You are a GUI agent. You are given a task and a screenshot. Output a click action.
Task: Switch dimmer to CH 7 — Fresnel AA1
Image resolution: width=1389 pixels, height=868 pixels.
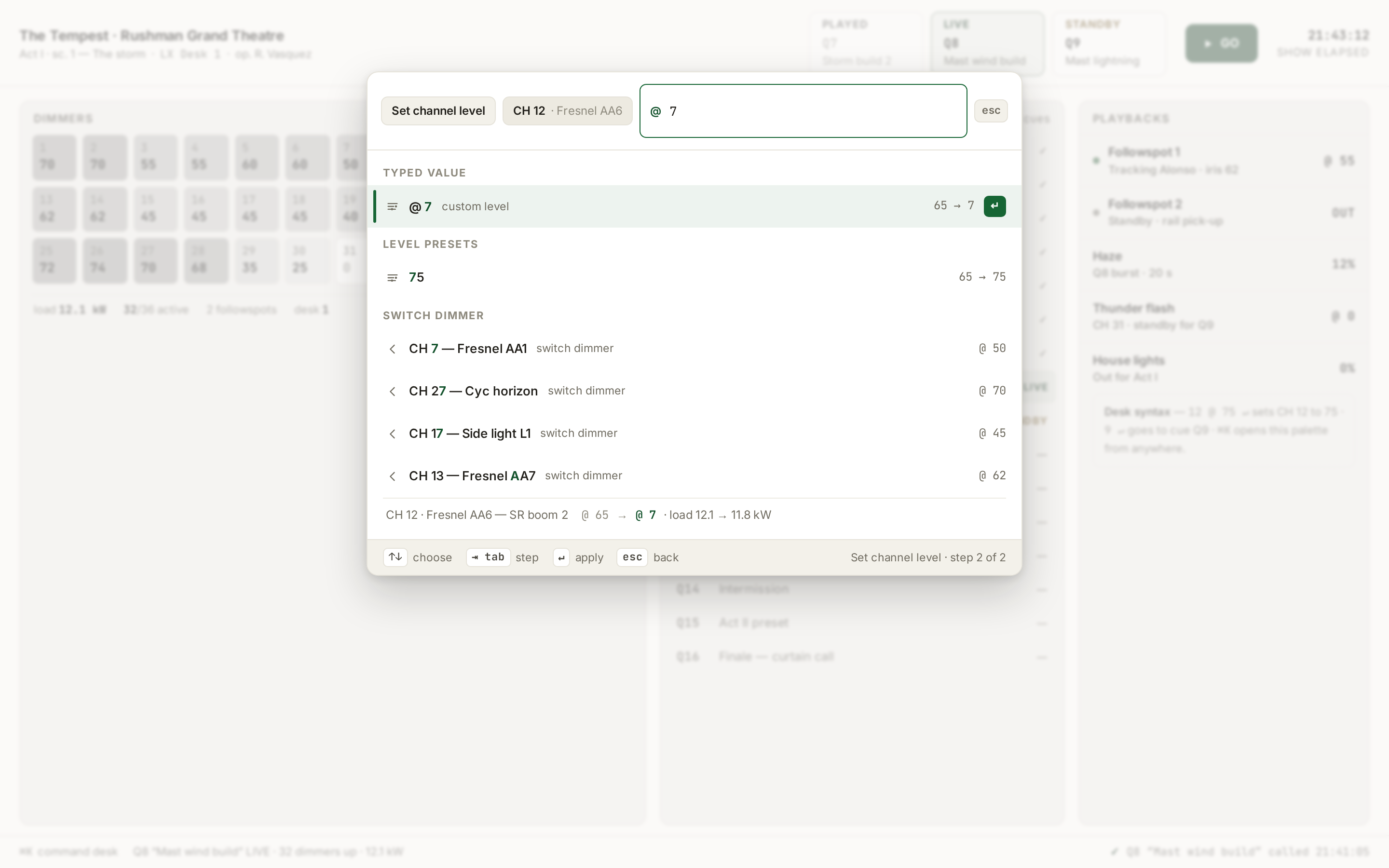[694, 349]
